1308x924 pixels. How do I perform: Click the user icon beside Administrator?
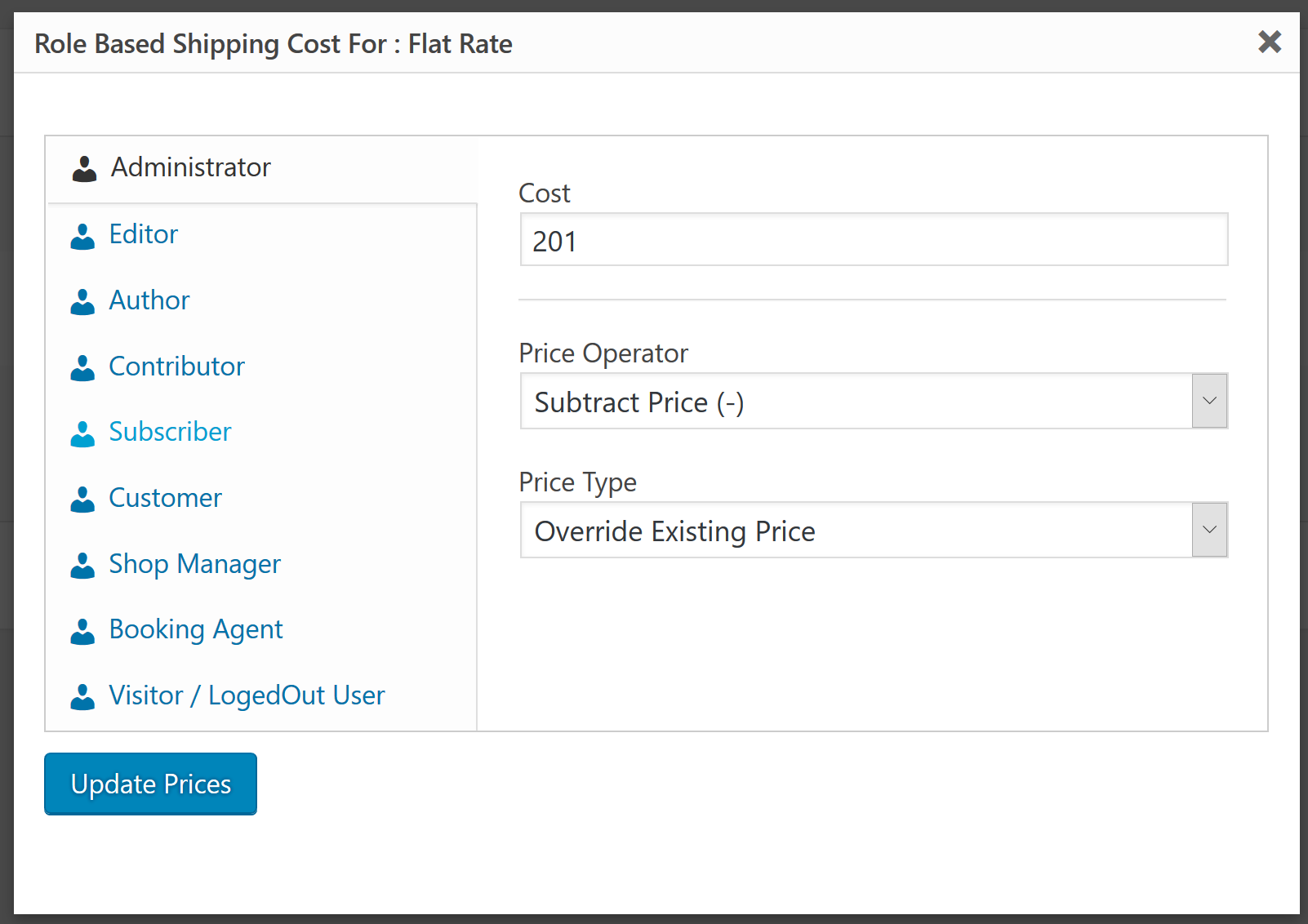84,168
